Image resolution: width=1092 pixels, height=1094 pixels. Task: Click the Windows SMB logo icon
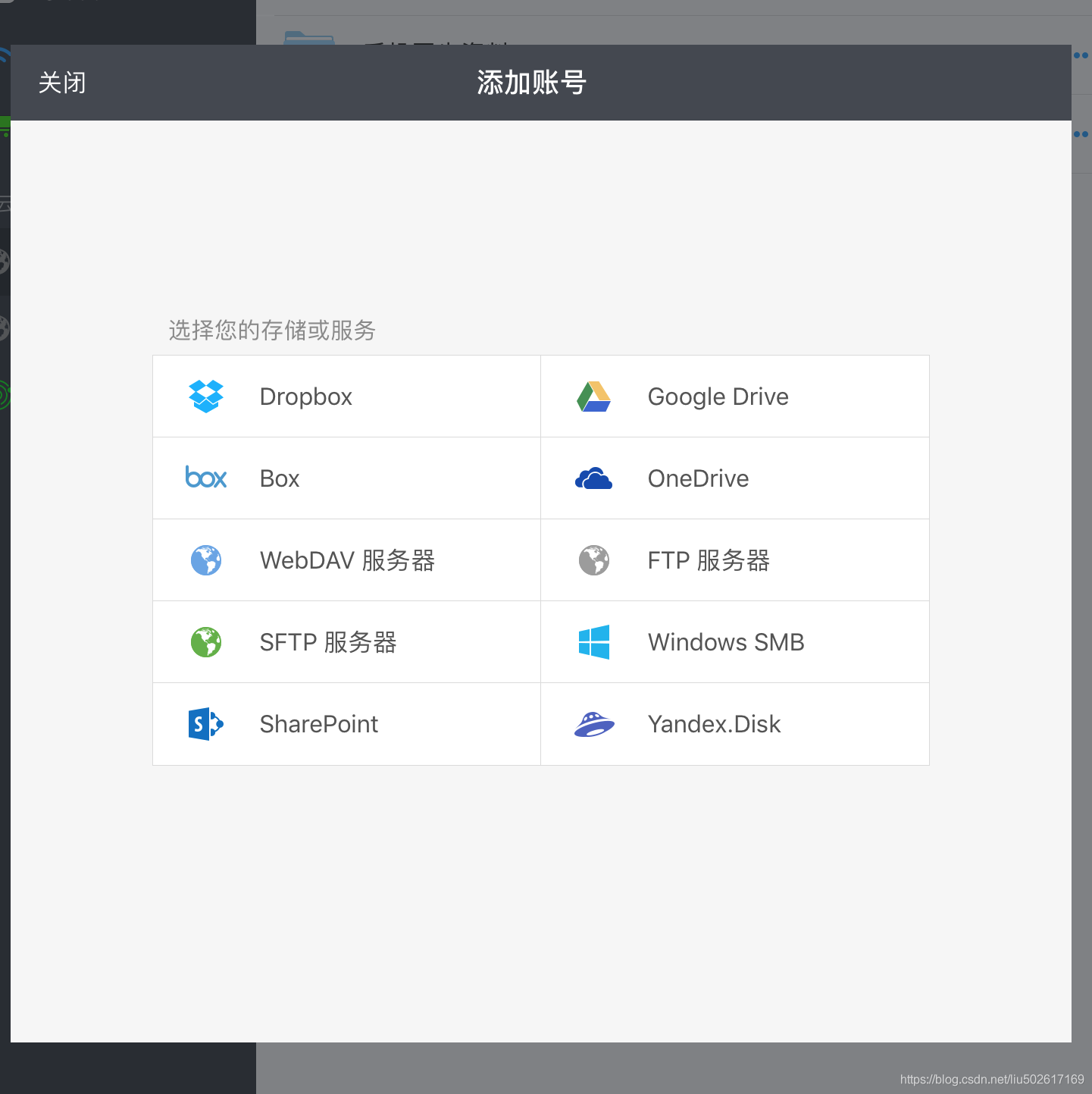pos(594,642)
